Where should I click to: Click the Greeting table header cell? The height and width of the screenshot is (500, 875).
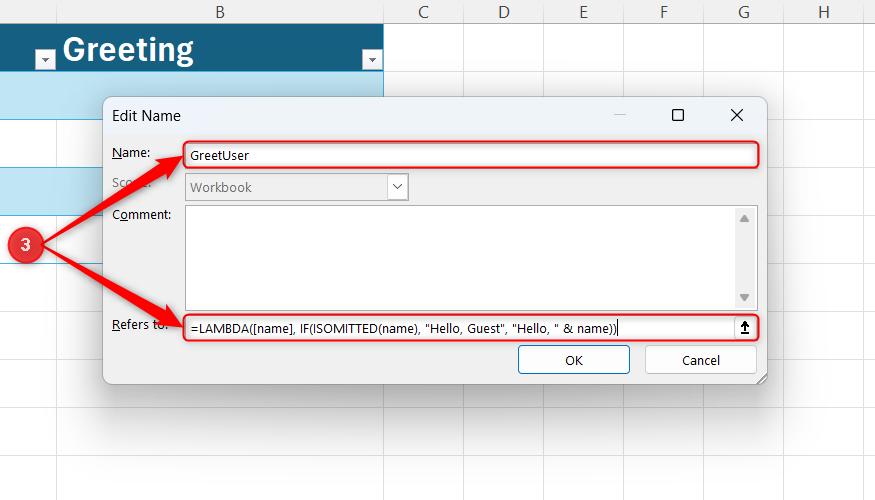coord(220,47)
